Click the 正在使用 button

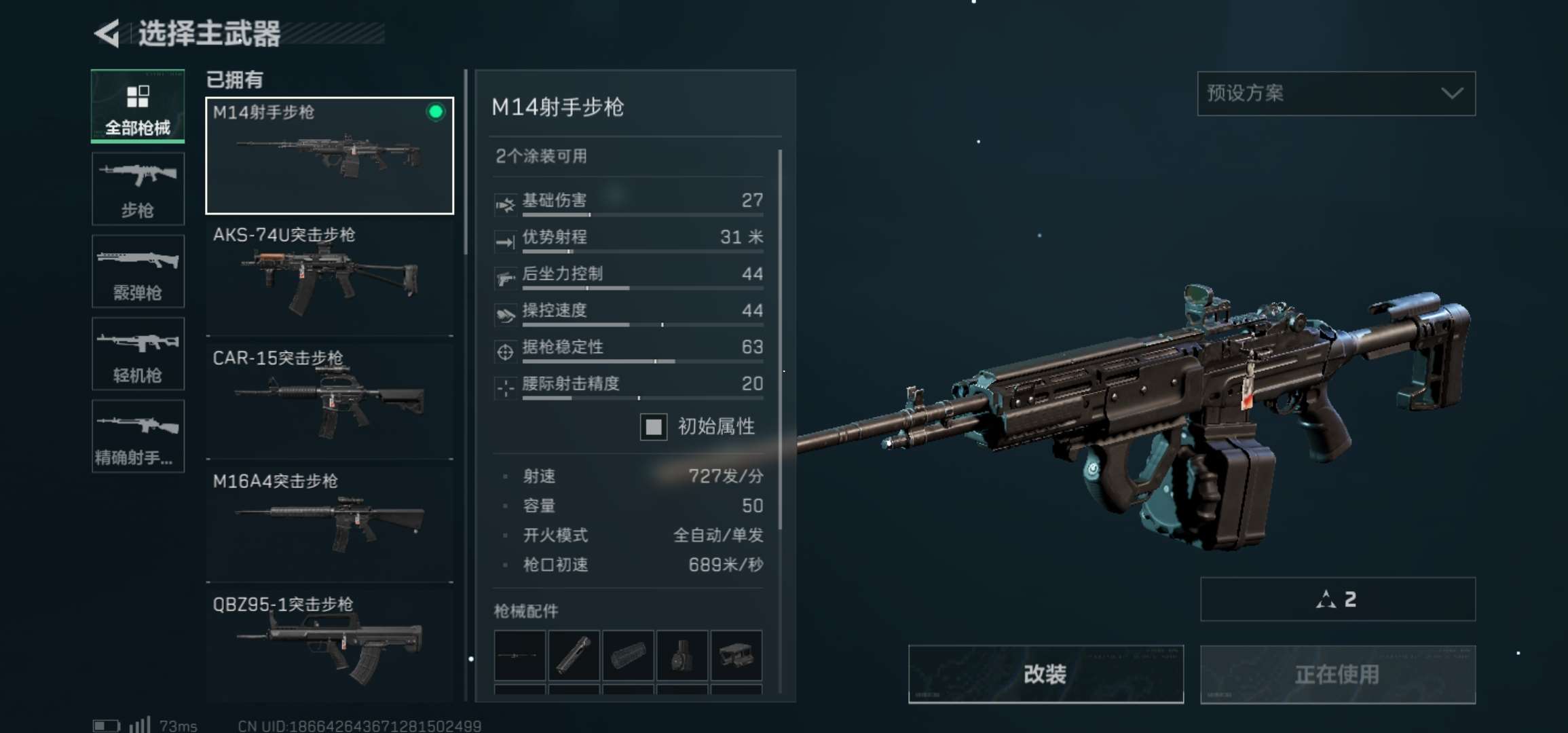coord(1337,674)
